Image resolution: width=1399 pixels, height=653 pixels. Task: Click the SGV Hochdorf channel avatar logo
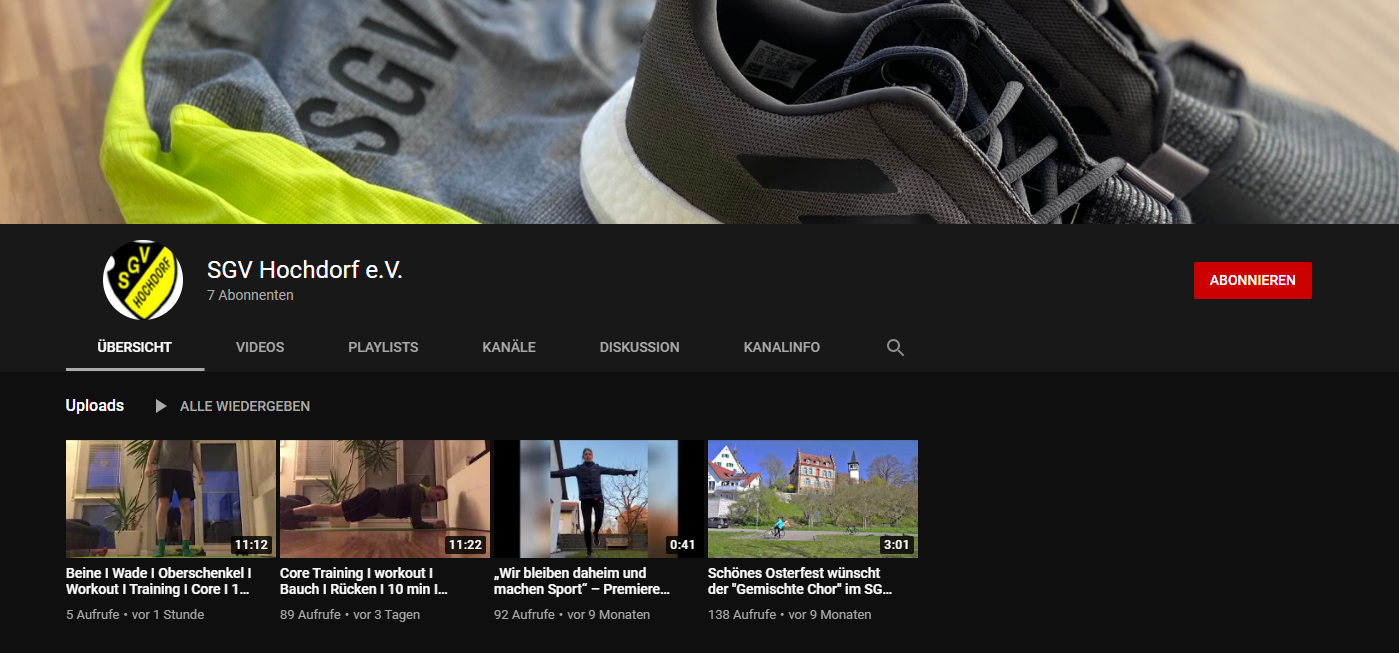pyautogui.click(x=143, y=280)
